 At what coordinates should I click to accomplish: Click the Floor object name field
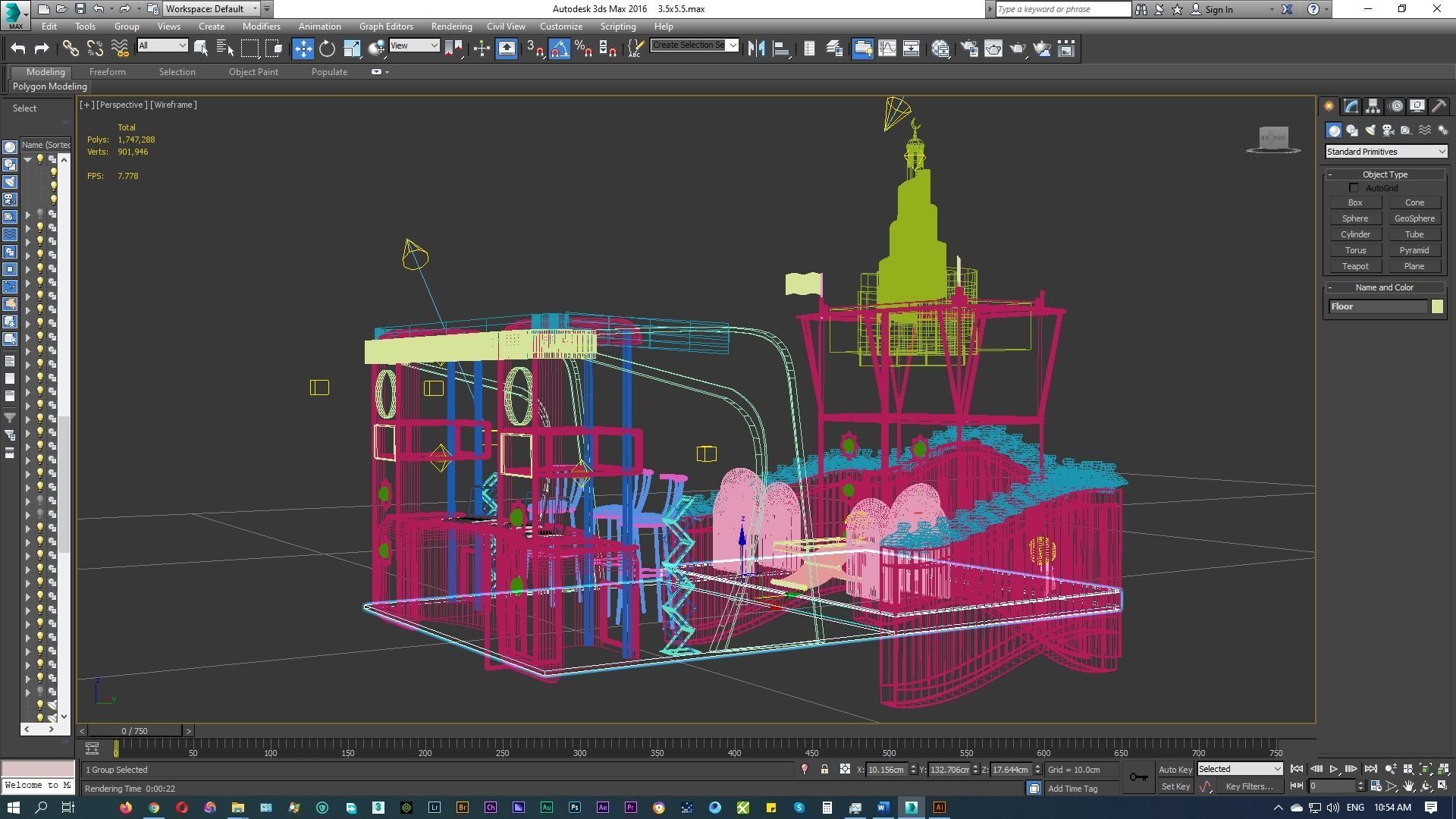1378,306
